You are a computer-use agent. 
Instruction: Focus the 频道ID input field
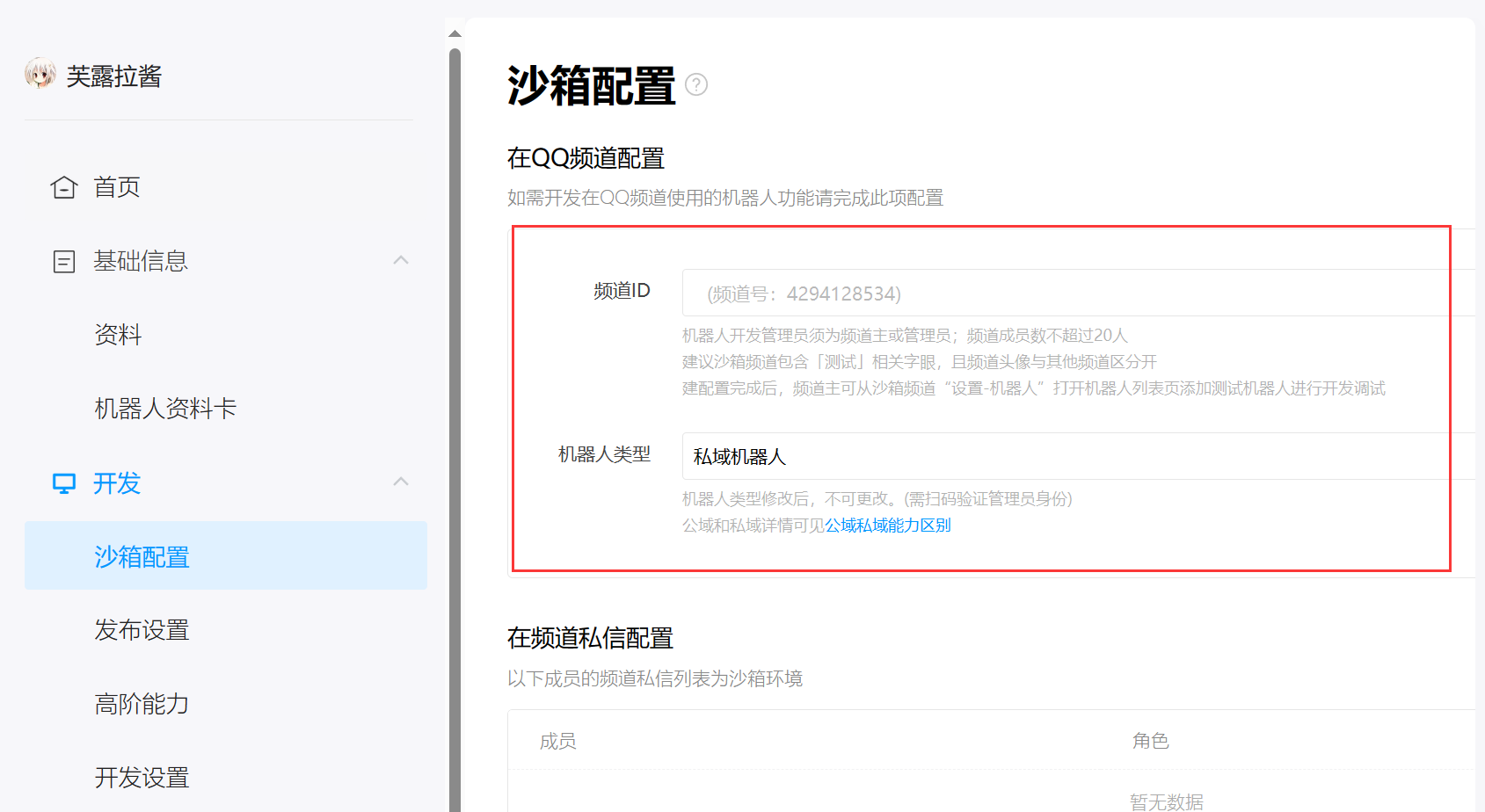(x=1078, y=293)
